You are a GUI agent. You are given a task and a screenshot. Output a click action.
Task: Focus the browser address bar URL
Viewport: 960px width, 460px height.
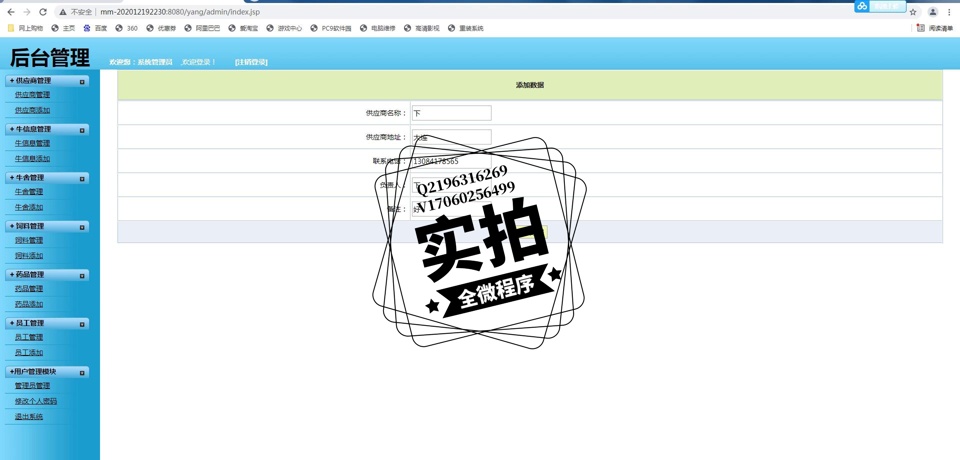180,12
